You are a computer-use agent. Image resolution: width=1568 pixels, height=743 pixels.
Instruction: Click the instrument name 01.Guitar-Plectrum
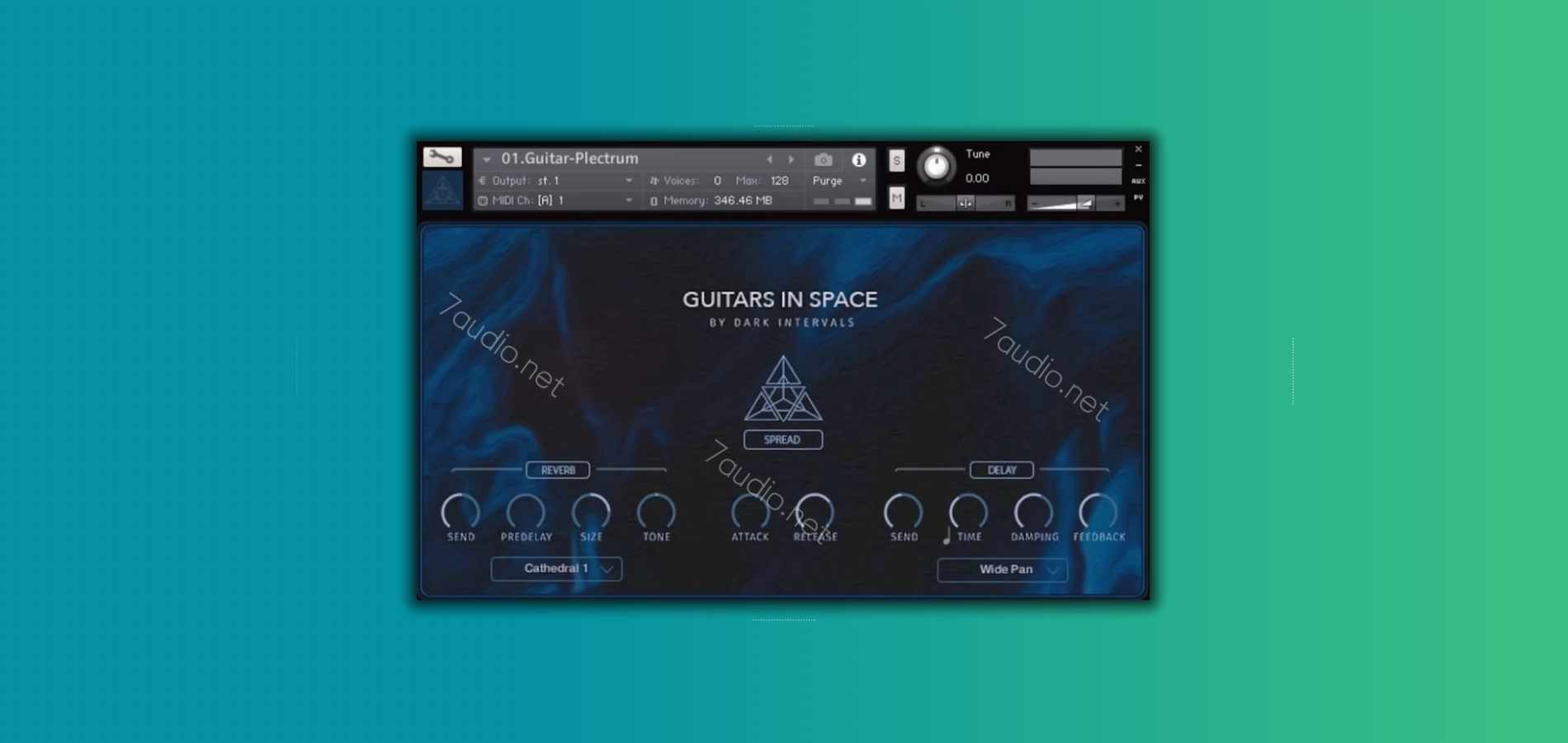(569, 159)
